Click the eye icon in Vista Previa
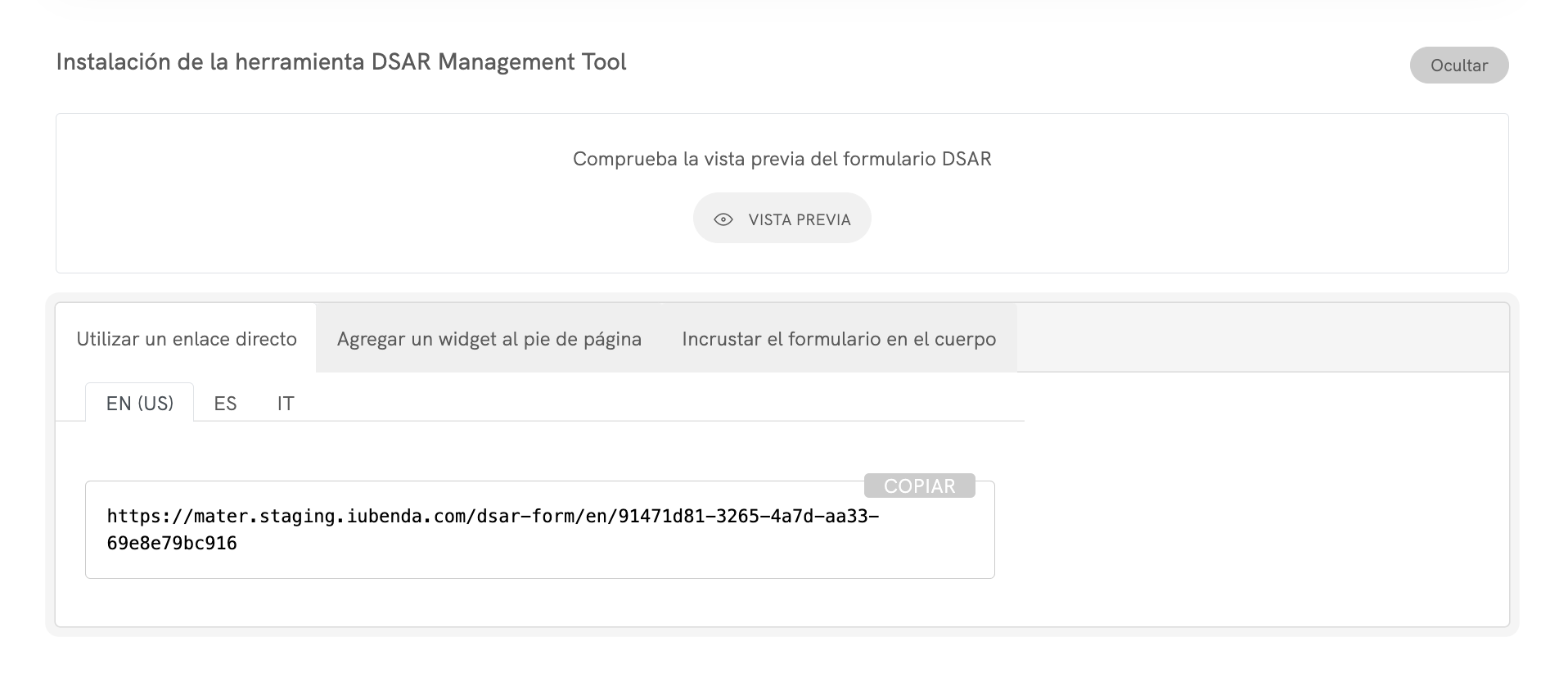This screenshot has width=1568, height=673. 723,219
